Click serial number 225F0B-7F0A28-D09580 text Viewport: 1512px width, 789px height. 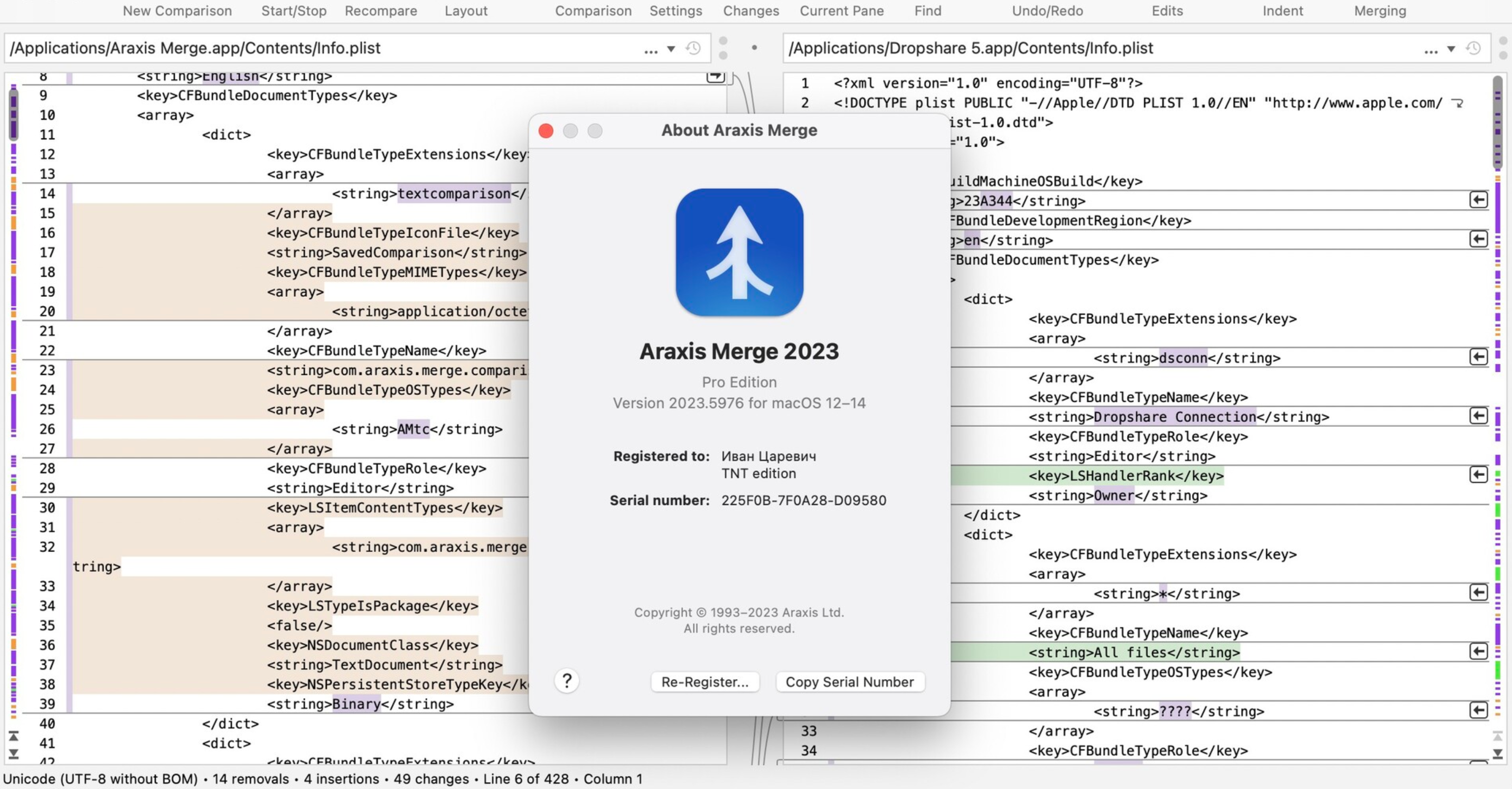pyautogui.click(x=804, y=500)
